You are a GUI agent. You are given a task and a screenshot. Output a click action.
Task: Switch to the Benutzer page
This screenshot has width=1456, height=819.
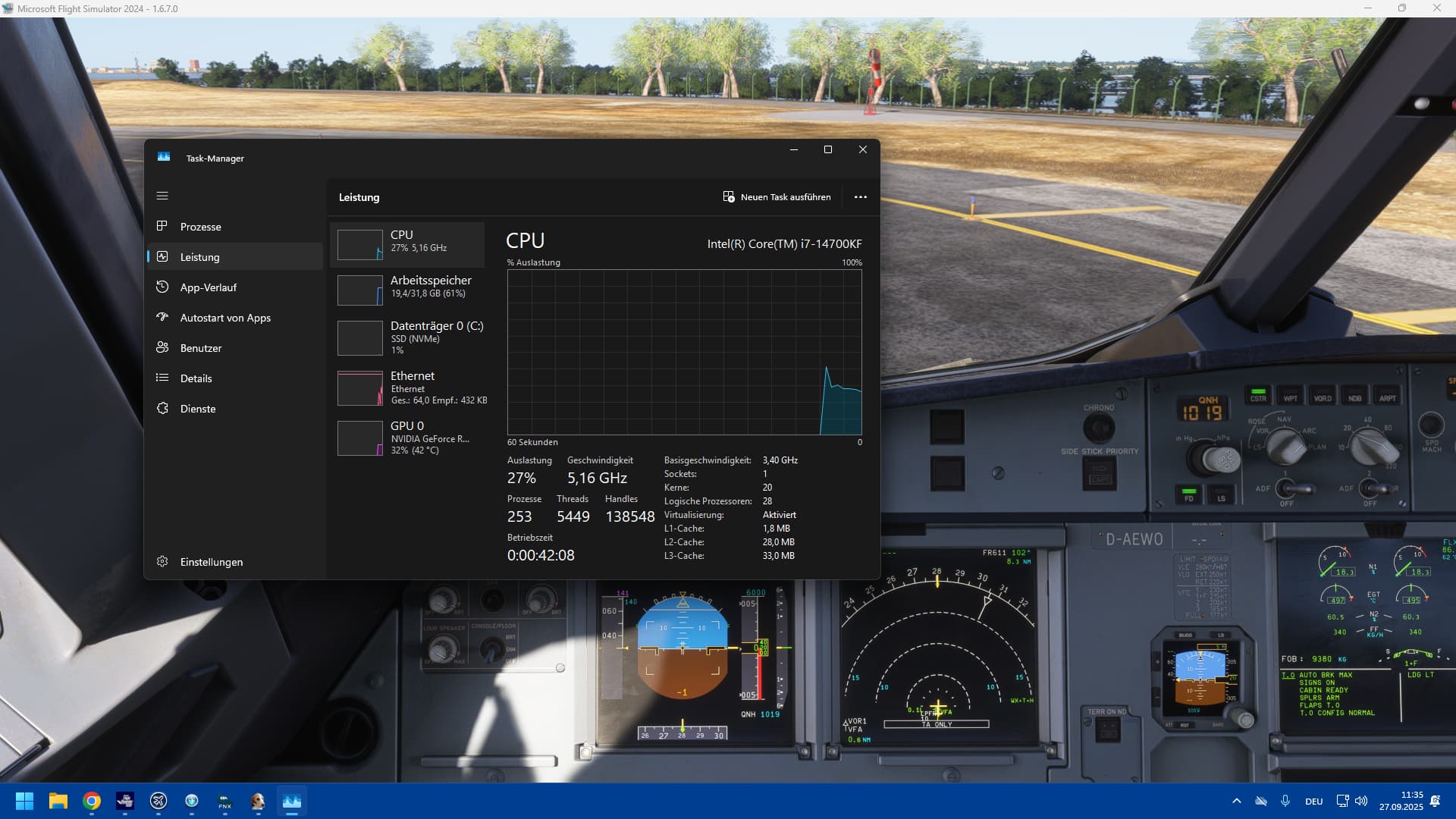234,348
